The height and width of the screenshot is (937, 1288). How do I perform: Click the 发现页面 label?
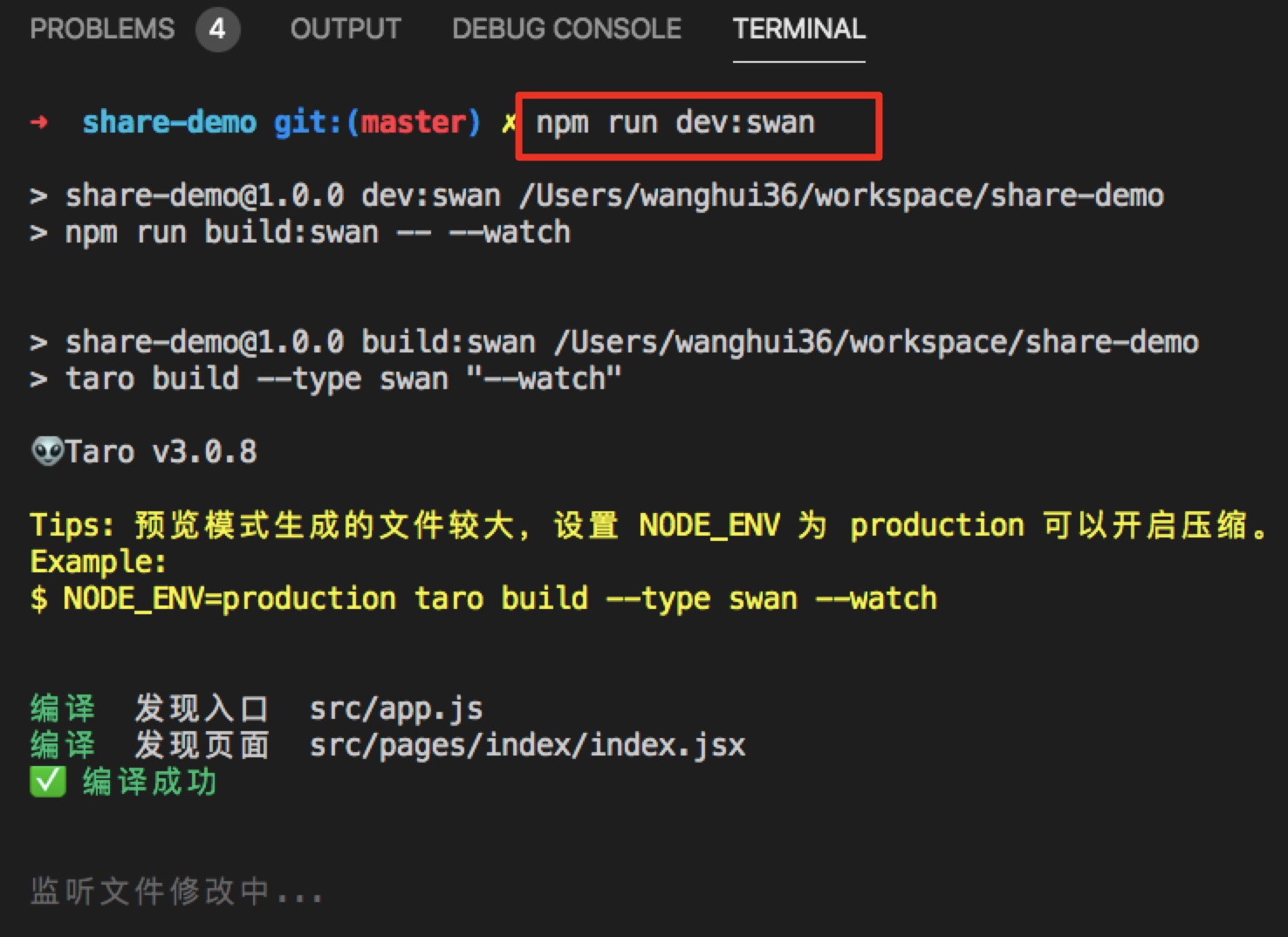click(202, 745)
